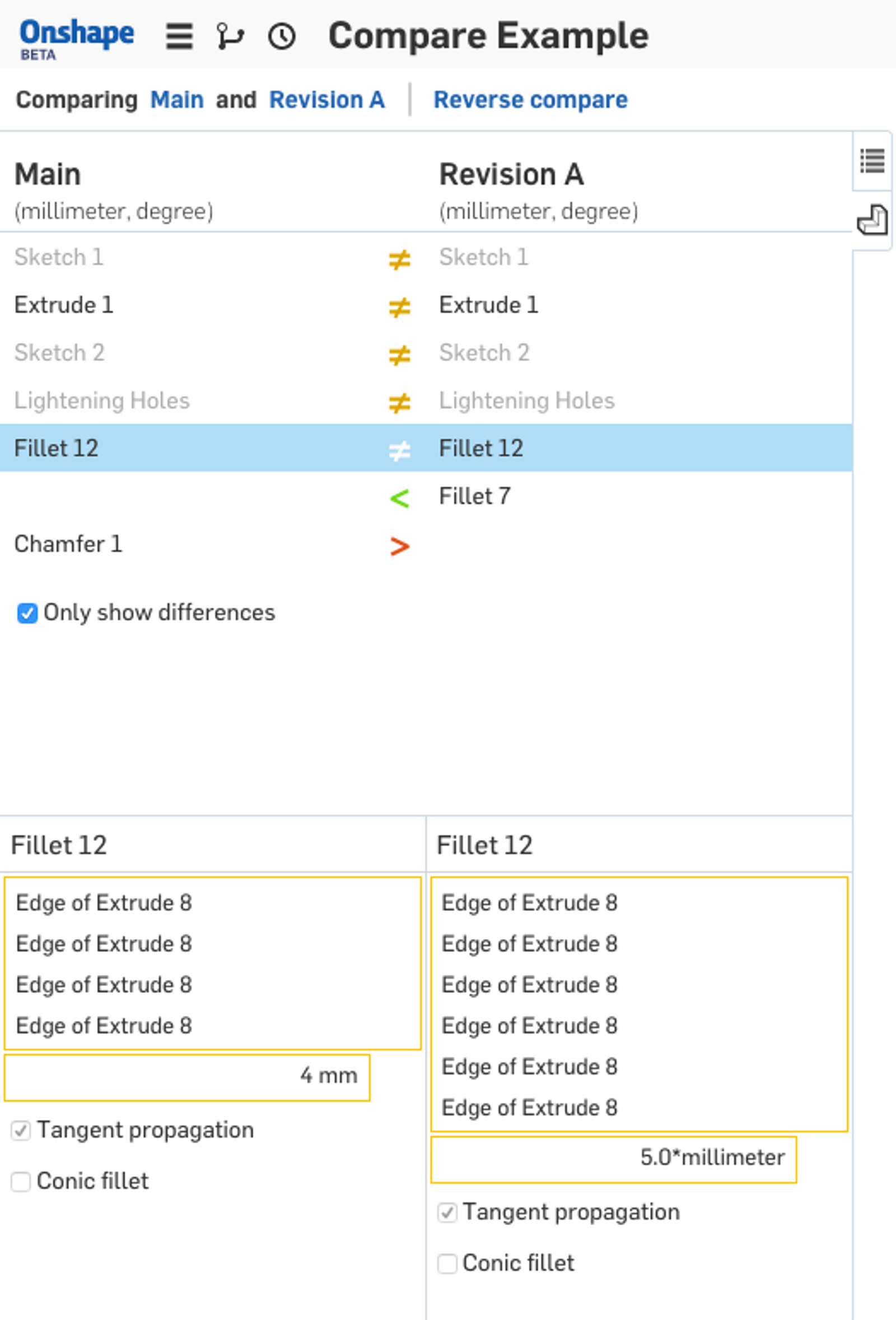Click the red removed-feature arrow for Chamfer 1
The image size is (896, 1320).
pos(399,546)
